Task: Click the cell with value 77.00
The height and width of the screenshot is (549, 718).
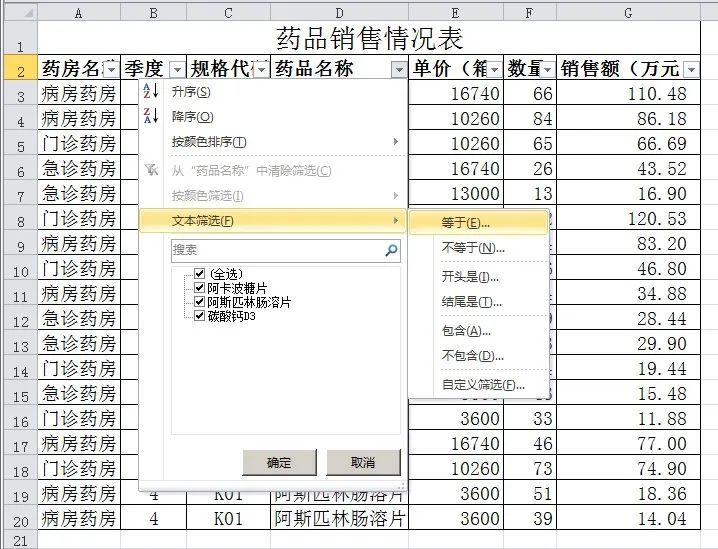Action: [x=628, y=443]
